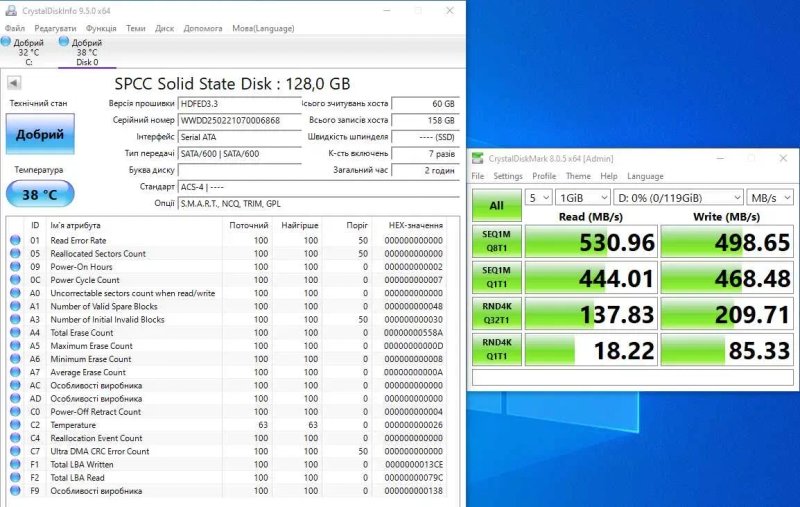
Task: Click status icon of Reallocation Event Count row
Action: (15, 438)
